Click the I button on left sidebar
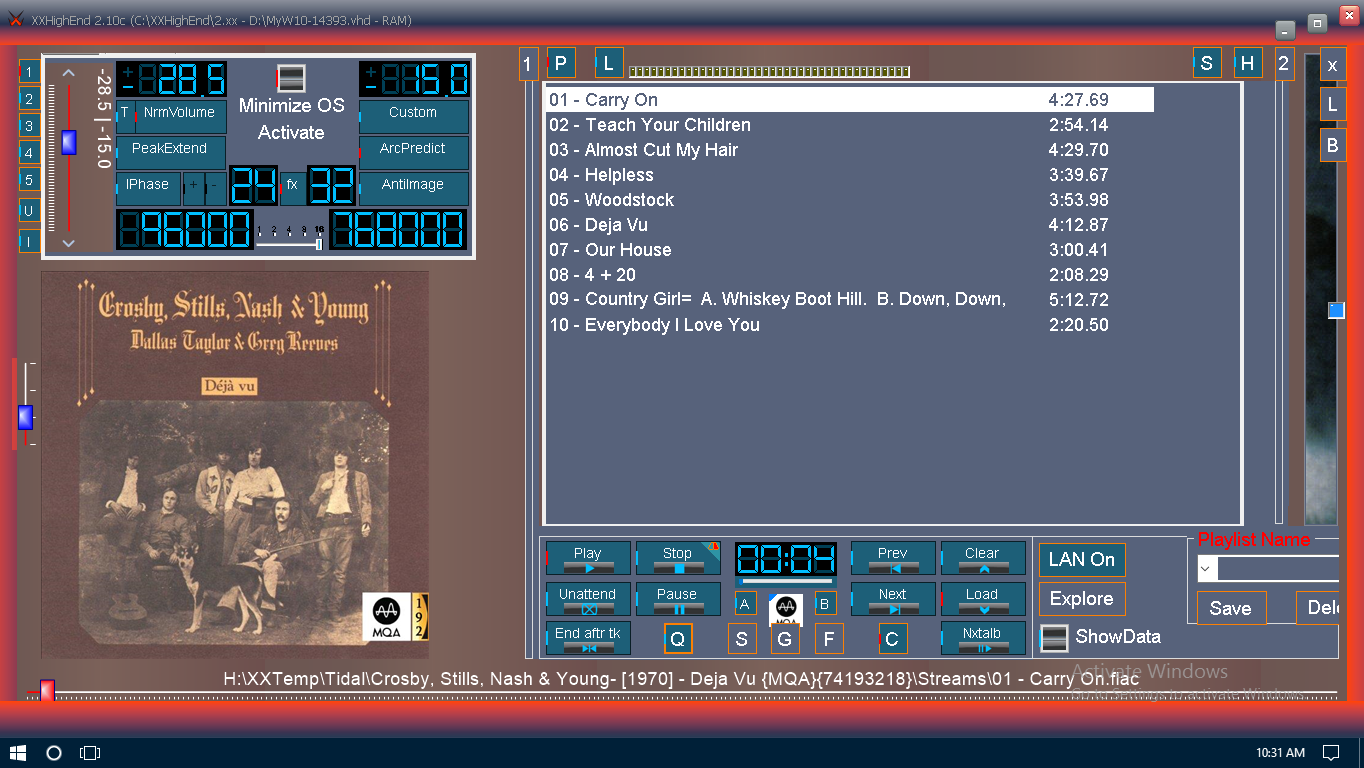The height and width of the screenshot is (768, 1364). click(x=30, y=241)
